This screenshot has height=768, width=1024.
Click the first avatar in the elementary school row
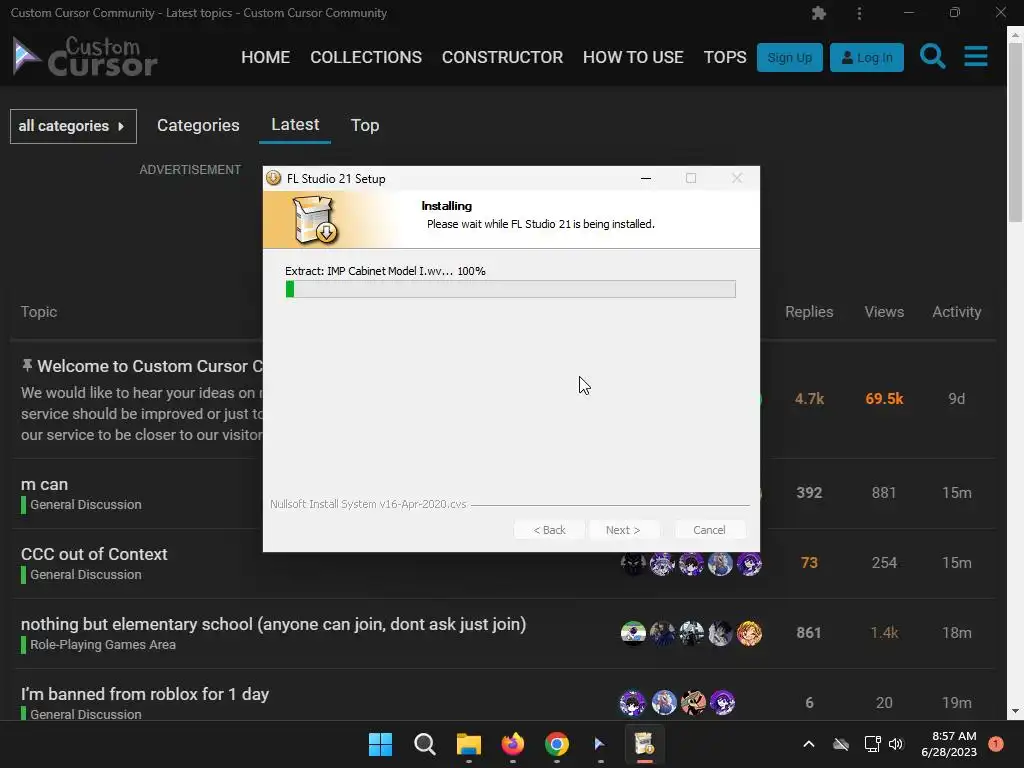[633, 633]
